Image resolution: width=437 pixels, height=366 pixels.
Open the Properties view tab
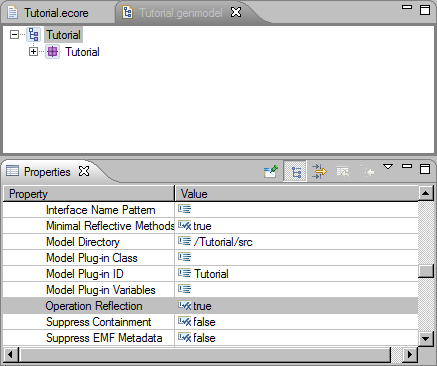pyautogui.click(x=47, y=172)
